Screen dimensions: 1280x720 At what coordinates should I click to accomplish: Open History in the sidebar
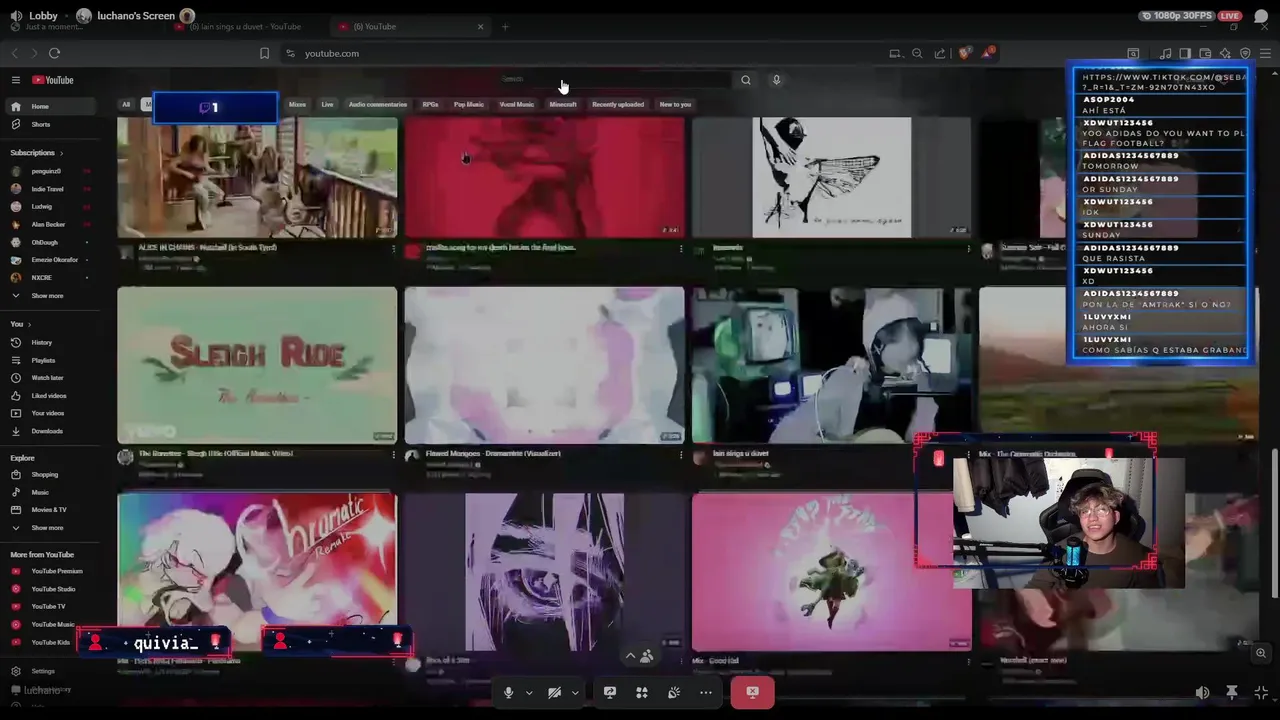[x=50, y=342]
